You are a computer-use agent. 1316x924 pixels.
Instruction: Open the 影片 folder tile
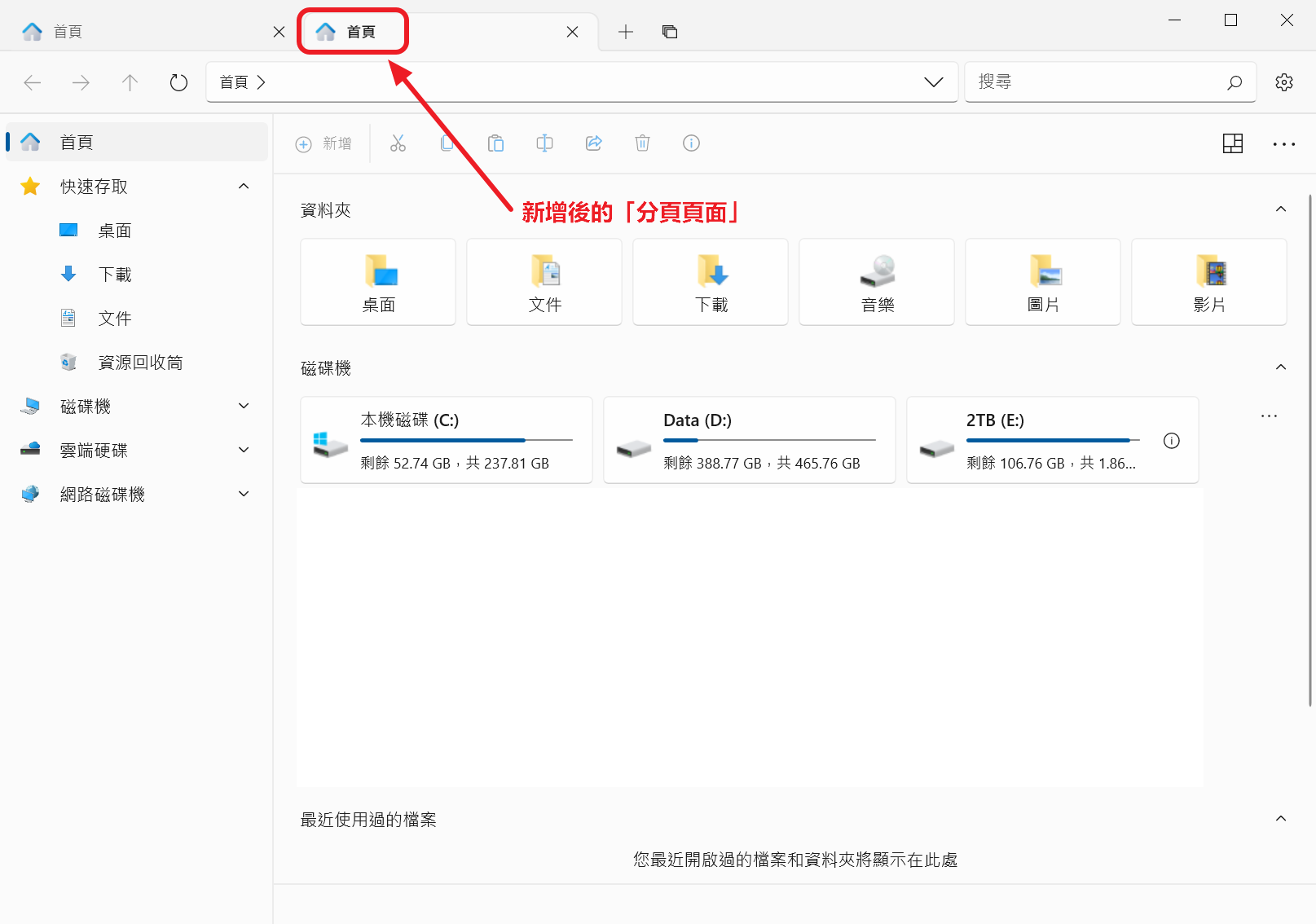(1209, 282)
